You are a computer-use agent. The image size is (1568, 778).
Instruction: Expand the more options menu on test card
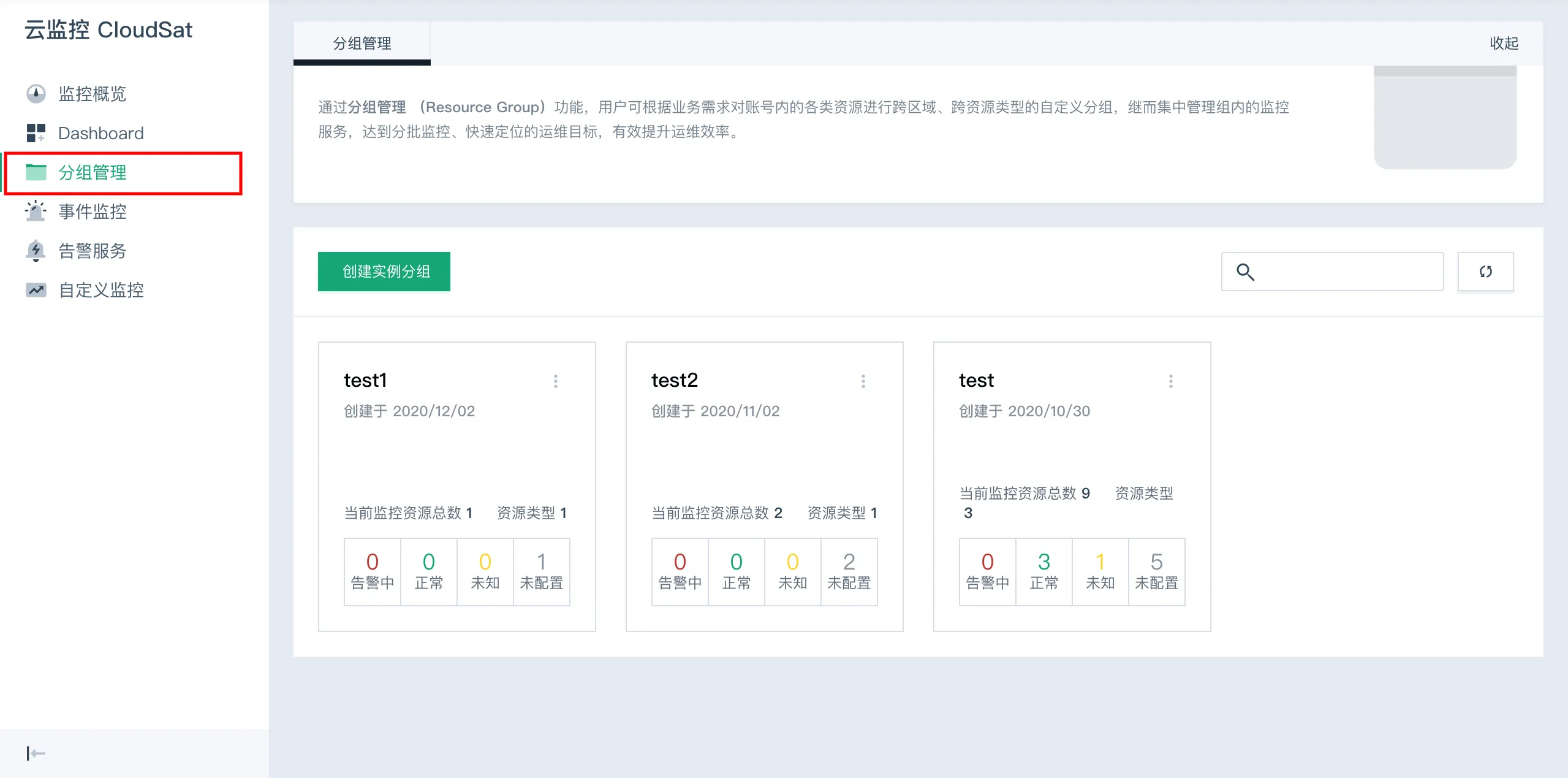tap(1171, 381)
